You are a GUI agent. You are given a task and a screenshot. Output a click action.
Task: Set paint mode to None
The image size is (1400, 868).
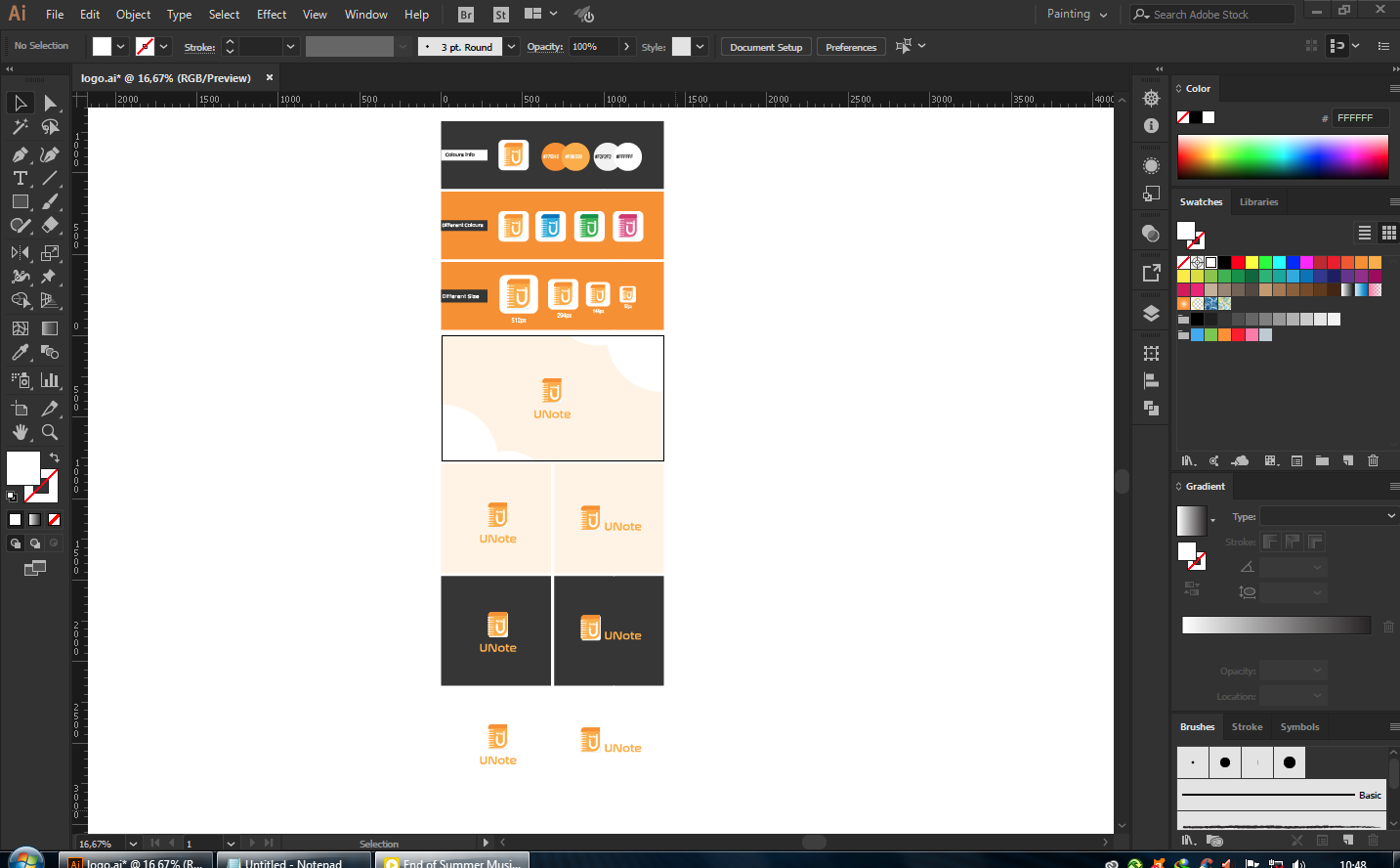pyautogui.click(x=55, y=520)
